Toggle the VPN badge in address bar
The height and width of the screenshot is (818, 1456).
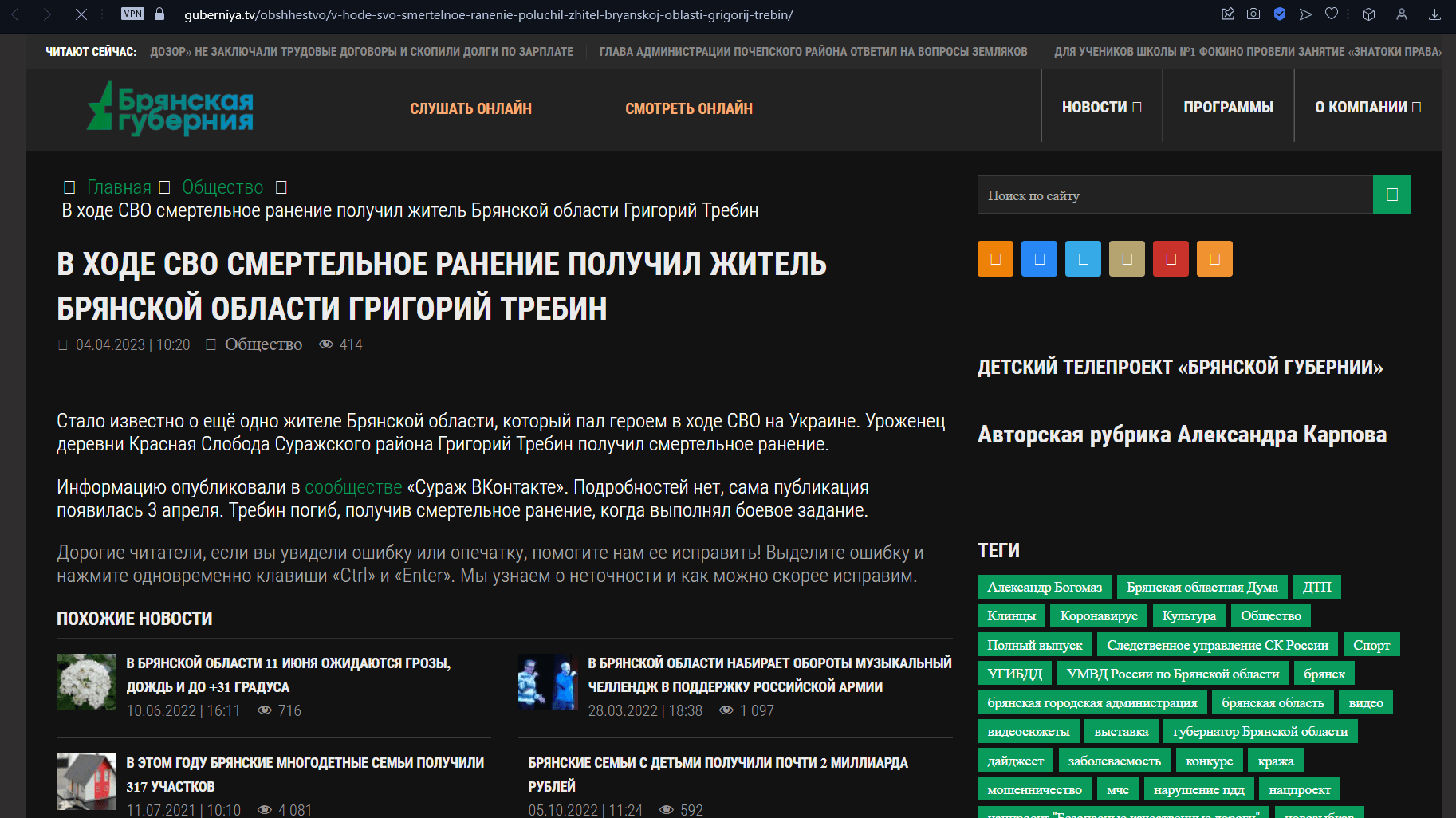(x=132, y=14)
